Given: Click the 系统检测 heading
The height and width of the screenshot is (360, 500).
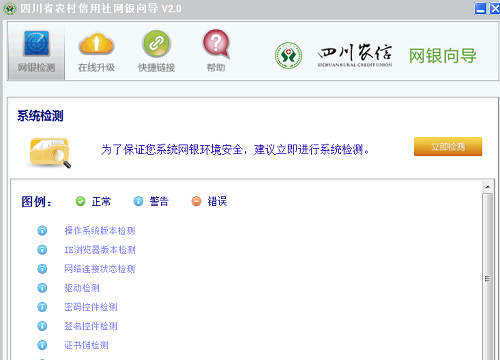Looking at the screenshot, I should (x=40, y=116).
